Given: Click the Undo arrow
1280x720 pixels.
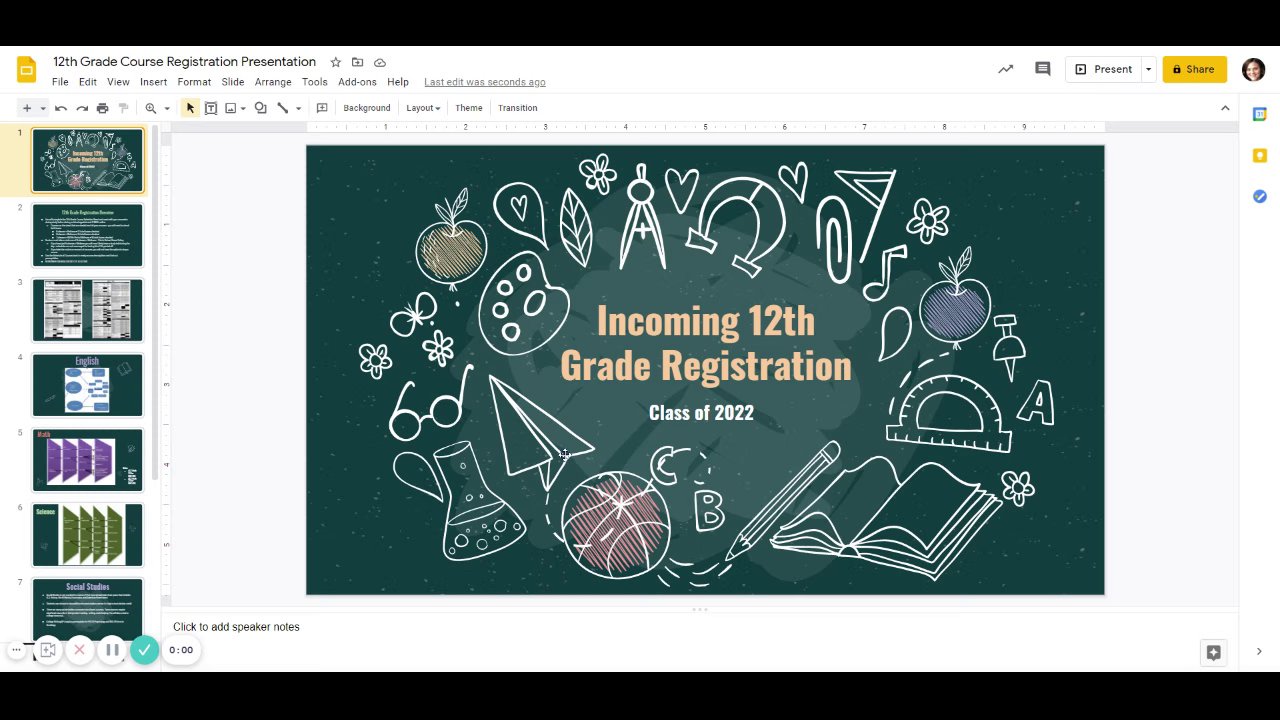Looking at the screenshot, I should [61, 108].
